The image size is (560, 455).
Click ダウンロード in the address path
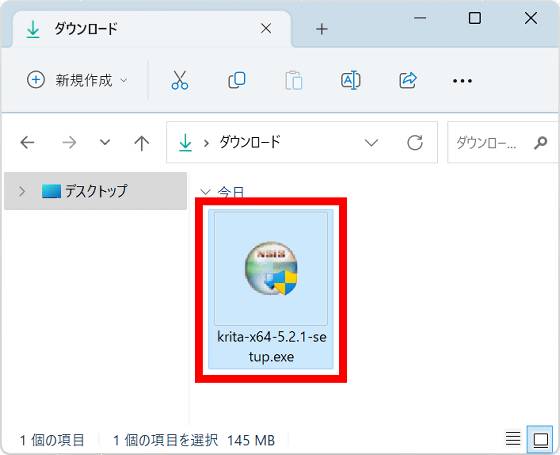coord(250,142)
